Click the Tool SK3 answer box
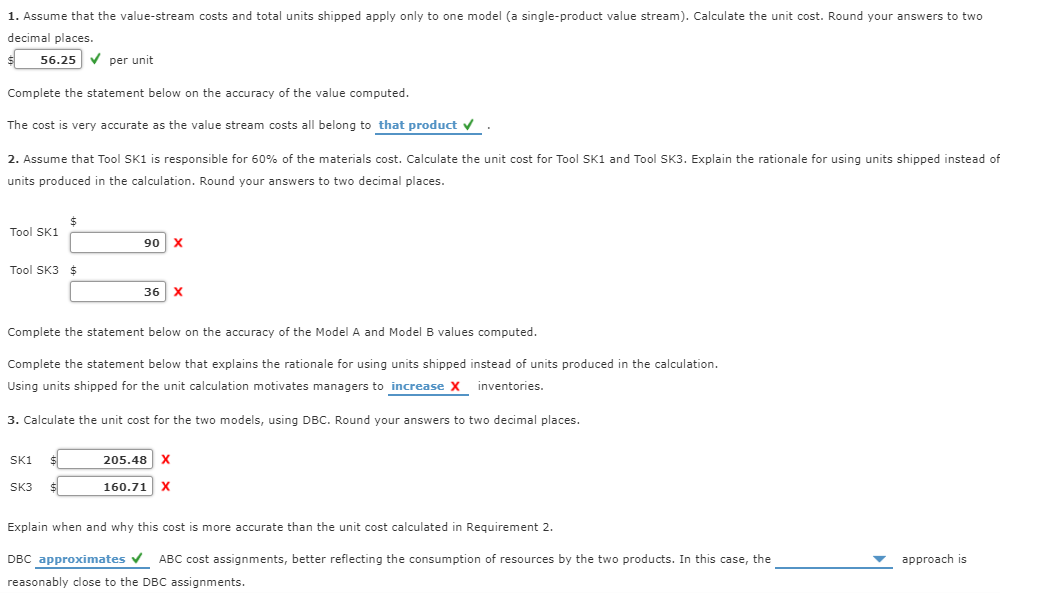 (x=117, y=292)
